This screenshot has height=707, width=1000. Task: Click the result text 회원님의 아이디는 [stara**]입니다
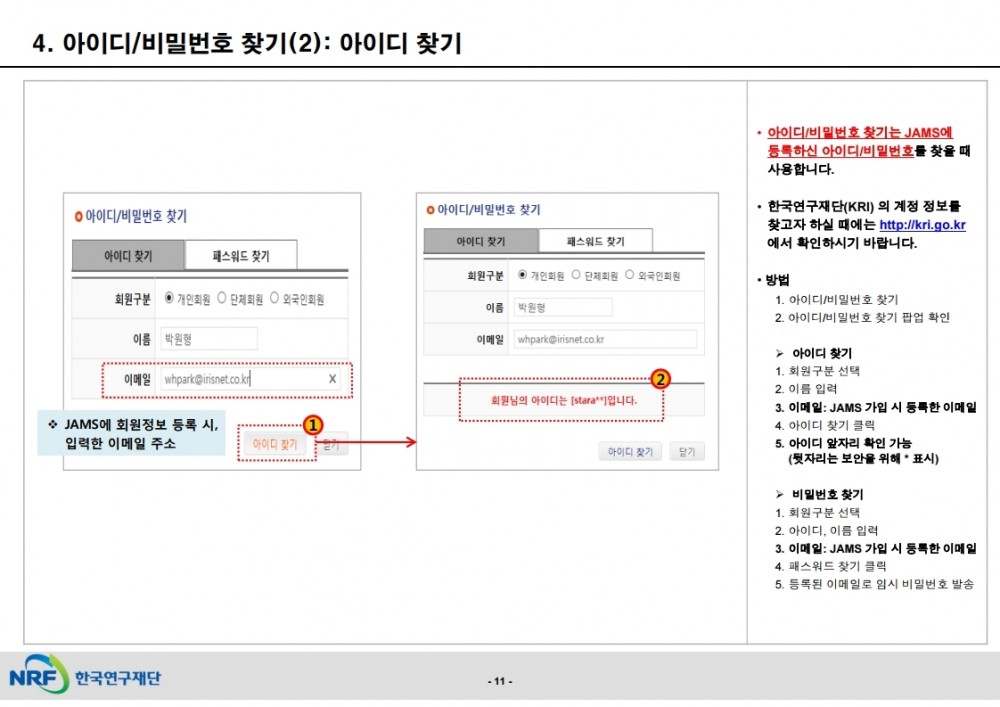[564, 400]
